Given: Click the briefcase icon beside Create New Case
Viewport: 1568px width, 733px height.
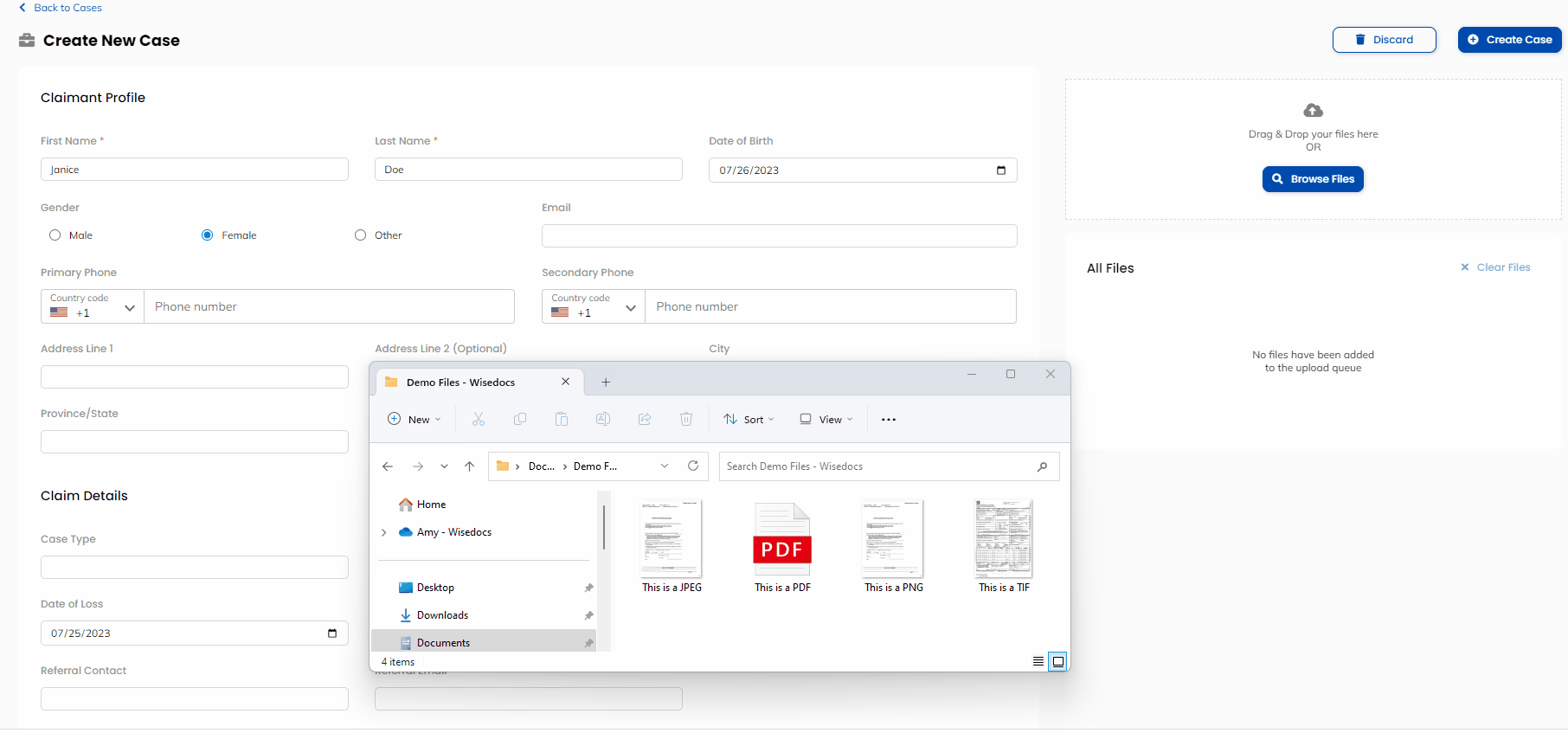Looking at the screenshot, I should pos(27,40).
